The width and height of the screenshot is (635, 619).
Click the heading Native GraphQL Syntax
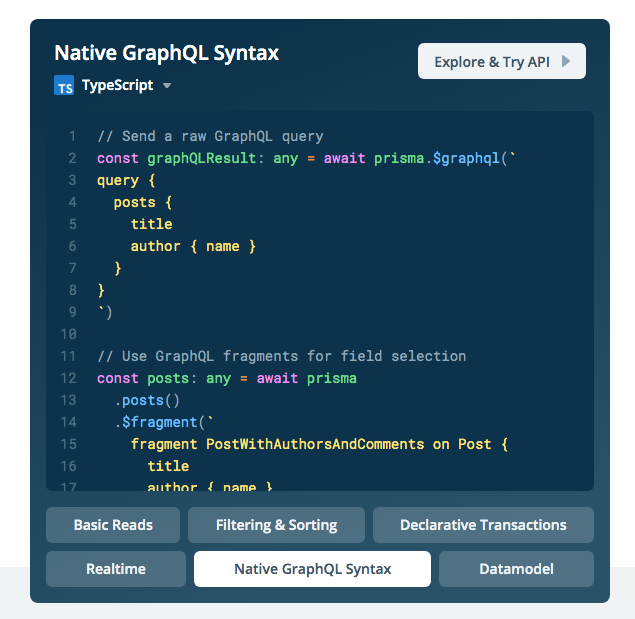coord(166,53)
